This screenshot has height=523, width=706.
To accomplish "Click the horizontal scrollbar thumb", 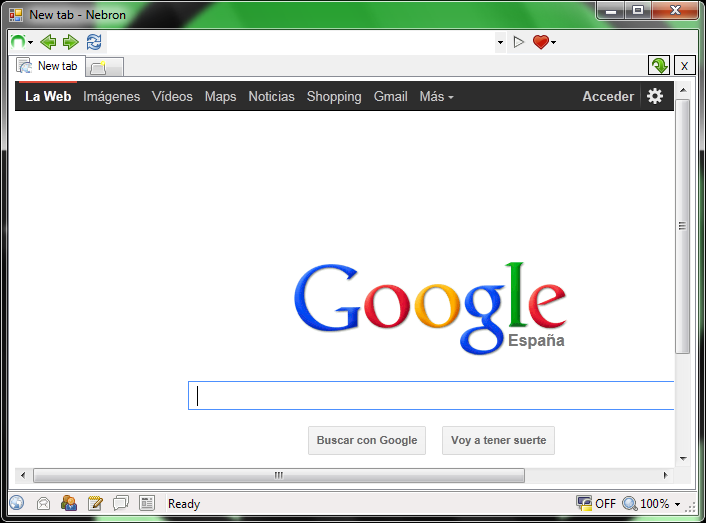I will click(x=279, y=475).
